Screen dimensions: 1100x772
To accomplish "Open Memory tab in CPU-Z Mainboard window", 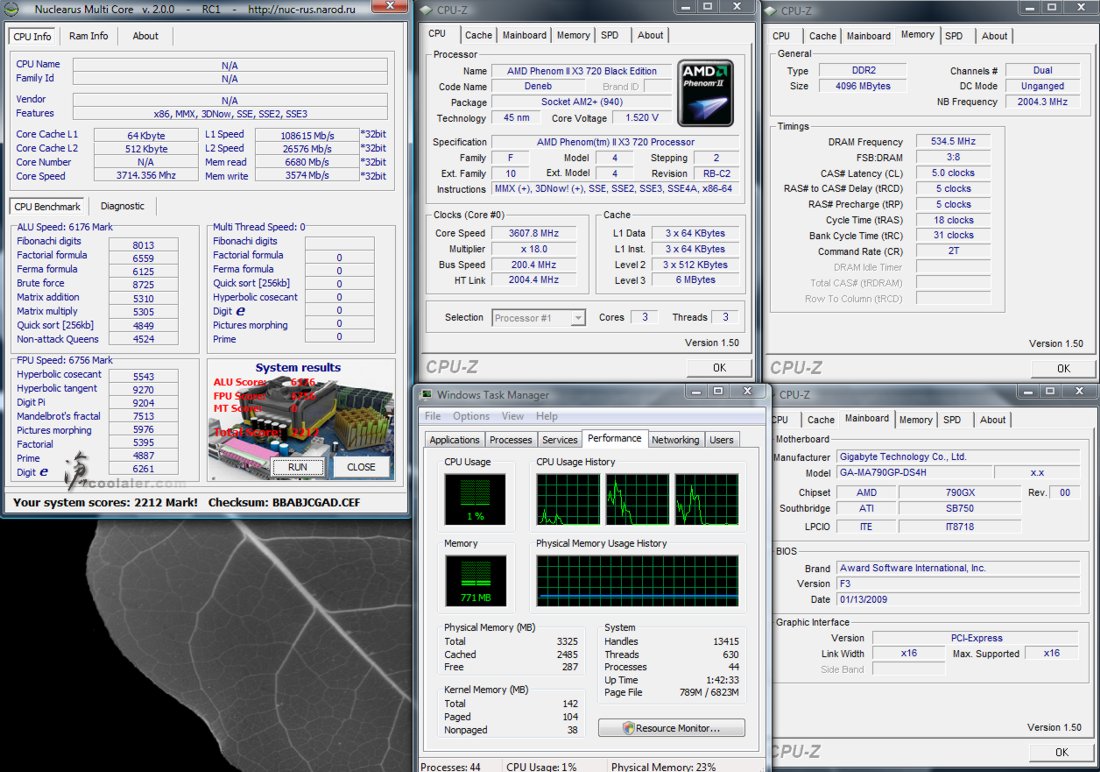I will tap(915, 420).
